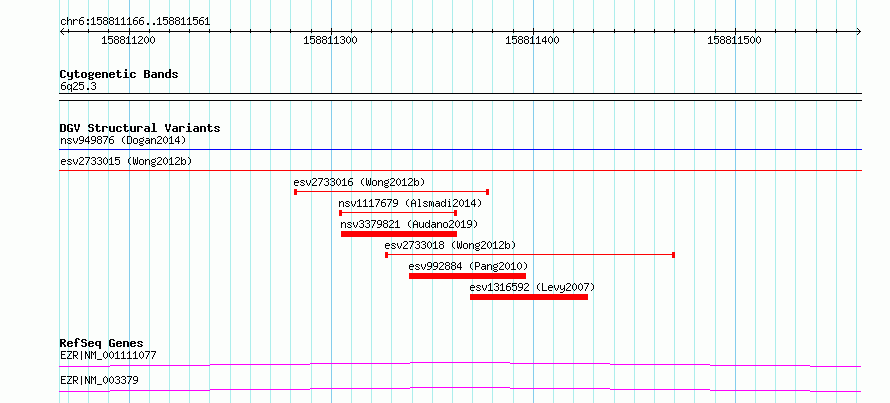The image size is (890, 403).
Task: Click the thick red nsv3379821 feature bar
Action: point(398,234)
